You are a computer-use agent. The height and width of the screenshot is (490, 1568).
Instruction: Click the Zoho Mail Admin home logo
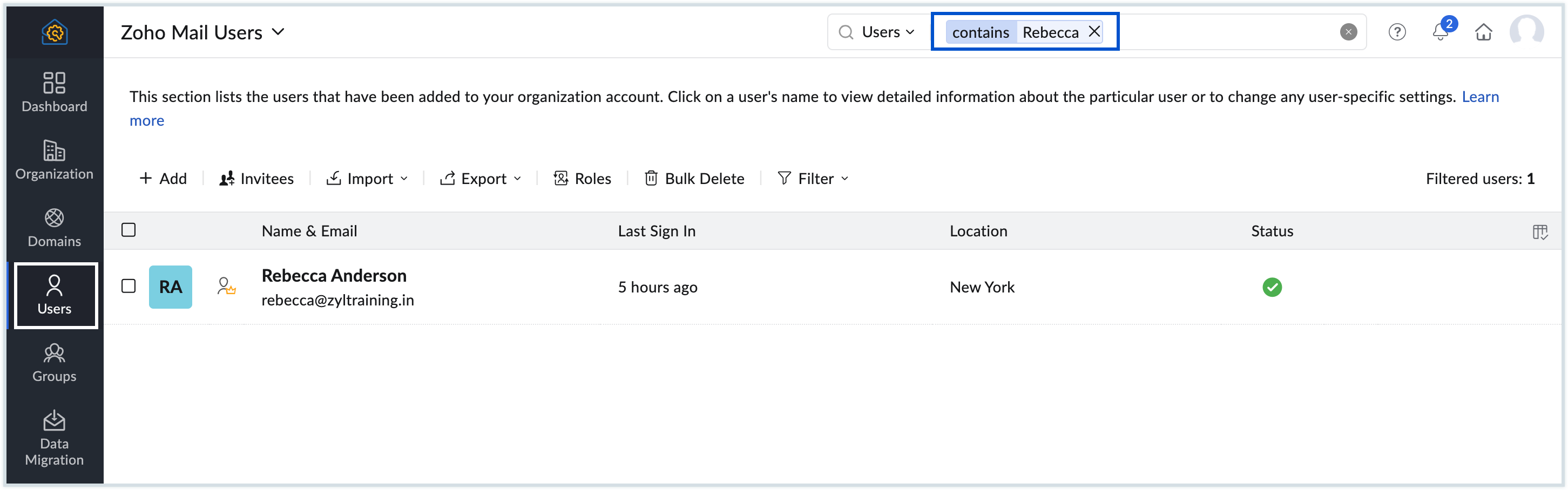pyautogui.click(x=53, y=32)
